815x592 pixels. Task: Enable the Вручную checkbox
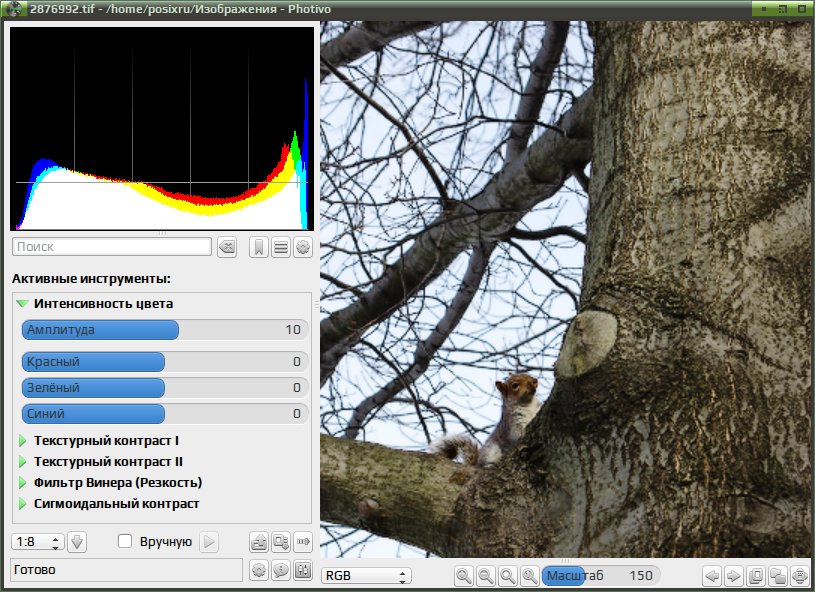point(125,542)
